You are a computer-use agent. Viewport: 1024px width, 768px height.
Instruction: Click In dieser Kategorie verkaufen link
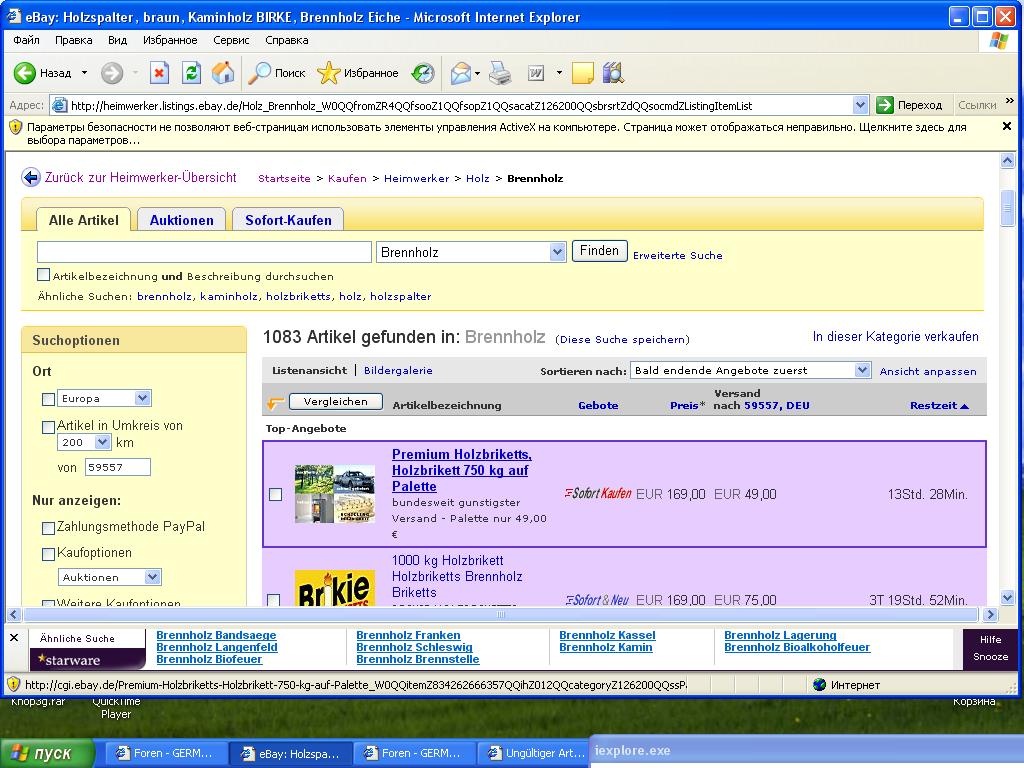(895, 336)
